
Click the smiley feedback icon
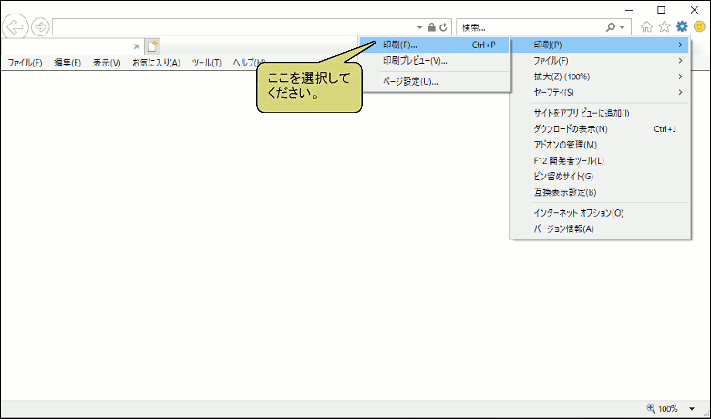698,27
